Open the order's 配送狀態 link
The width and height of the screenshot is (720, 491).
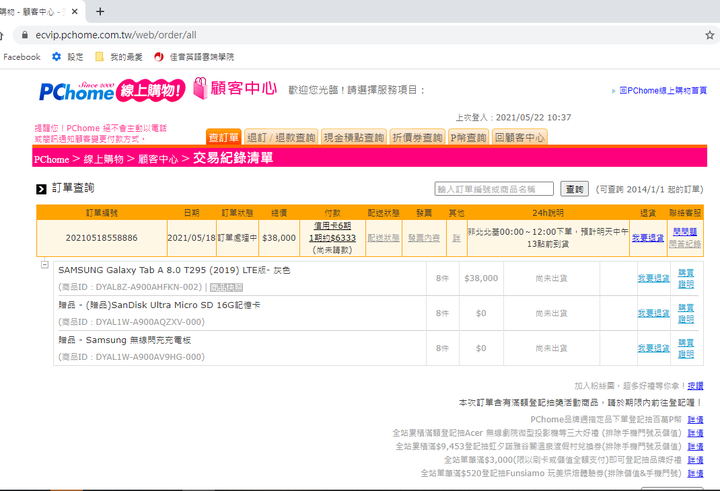[x=383, y=238]
